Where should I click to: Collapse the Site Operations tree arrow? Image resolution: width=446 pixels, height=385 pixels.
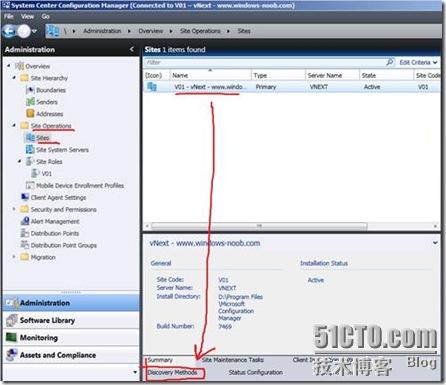pos(14,125)
